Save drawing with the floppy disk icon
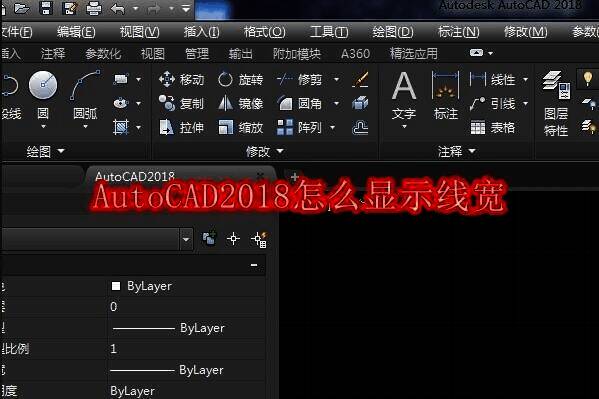 click(46, 8)
